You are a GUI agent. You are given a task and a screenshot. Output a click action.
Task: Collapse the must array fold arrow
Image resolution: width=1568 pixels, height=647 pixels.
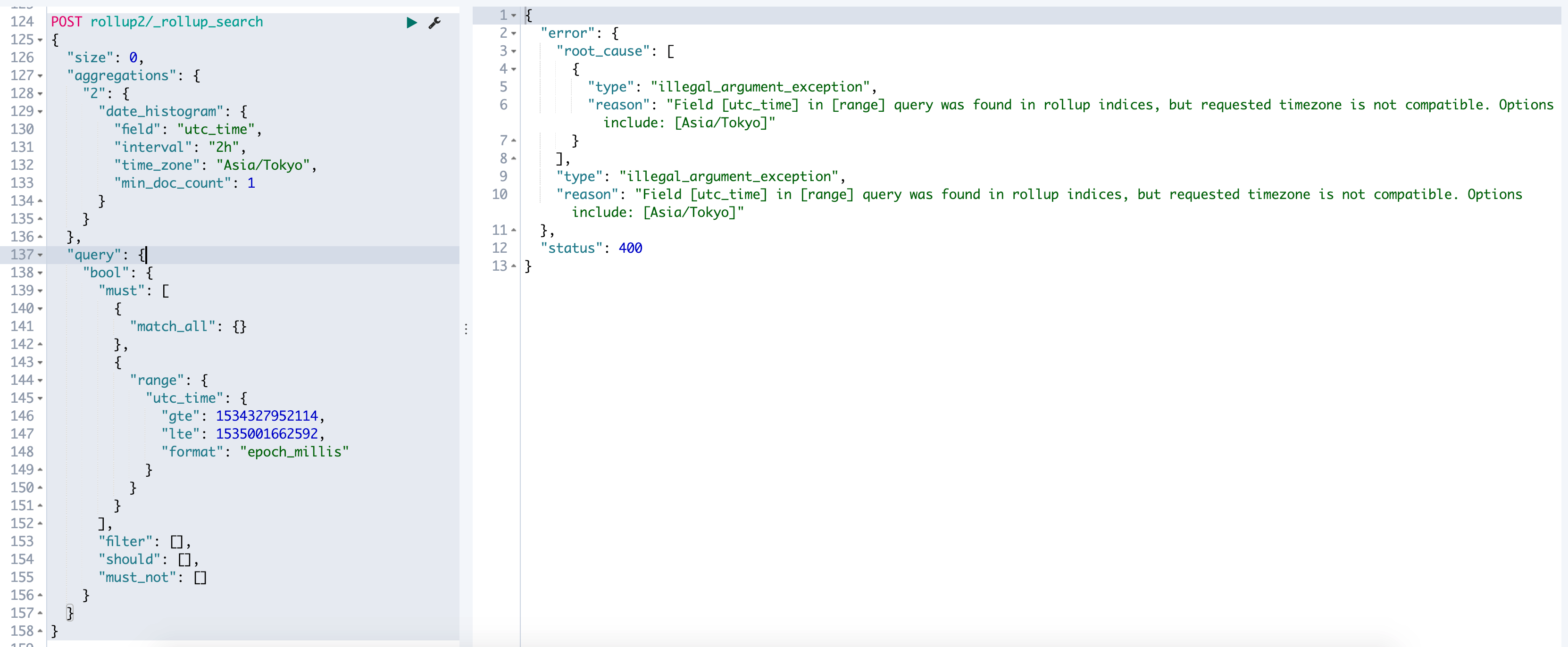point(40,291)
